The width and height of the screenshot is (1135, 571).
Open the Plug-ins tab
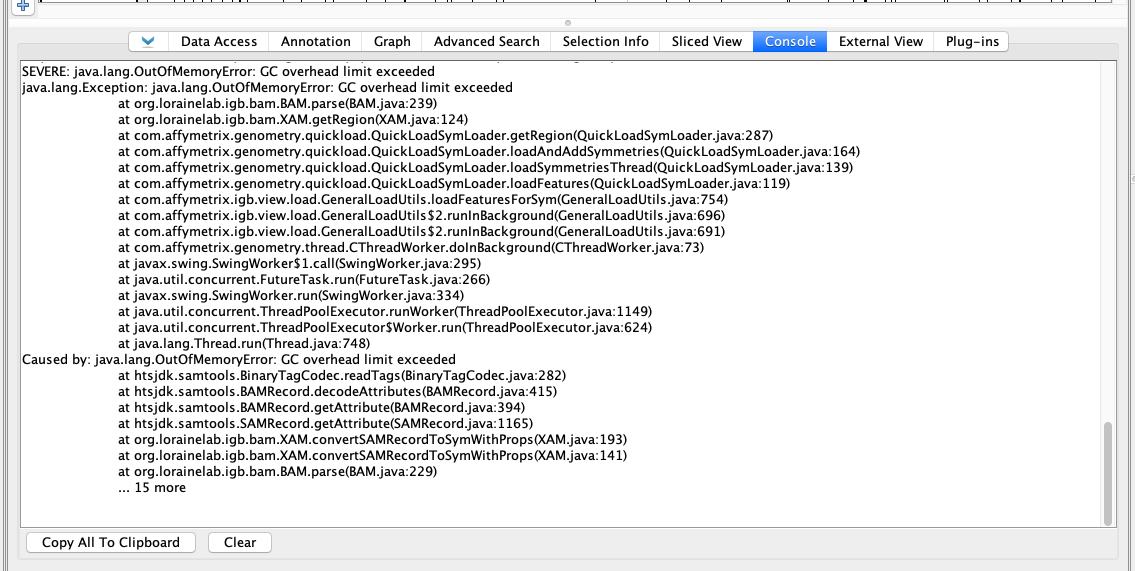[971, 41]
